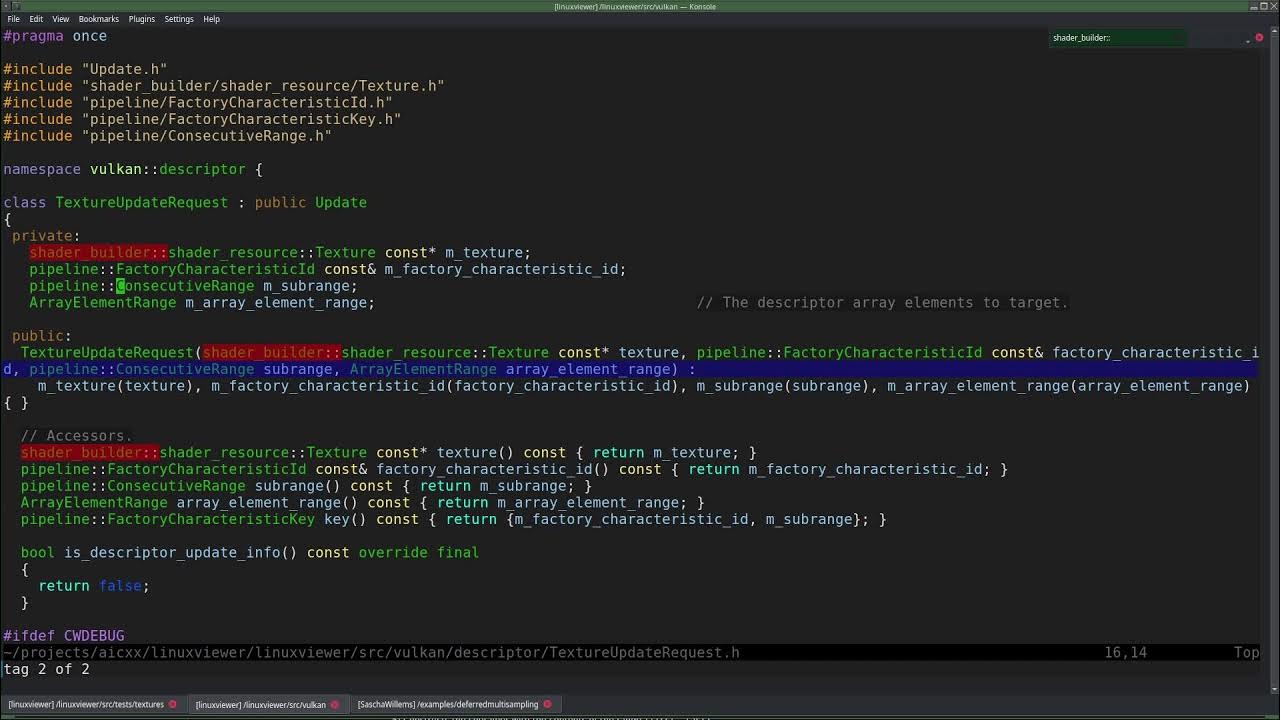Viewport: 1280px width, 720px height.
Task: Click the shader_builder:: search field
Action: tap(1118, 38)
